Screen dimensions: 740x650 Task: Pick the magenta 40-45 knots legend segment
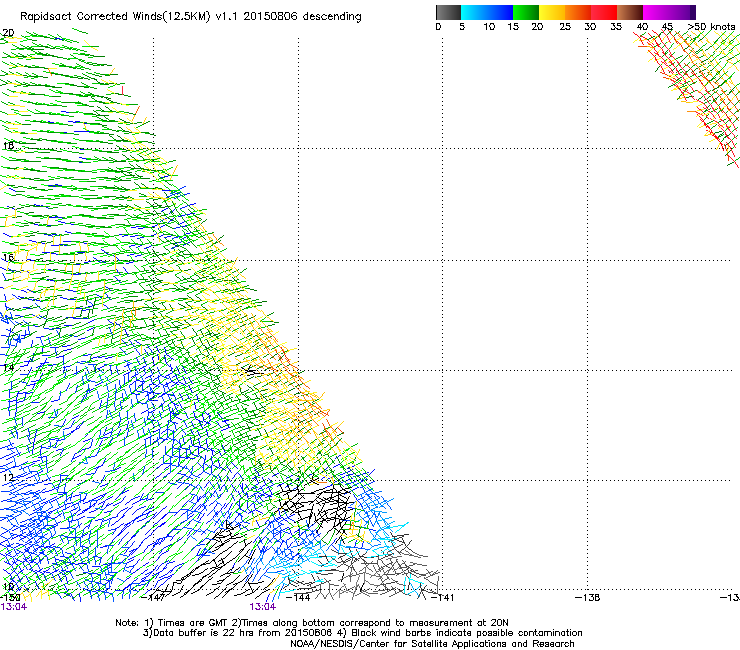[x=656, y=12]
